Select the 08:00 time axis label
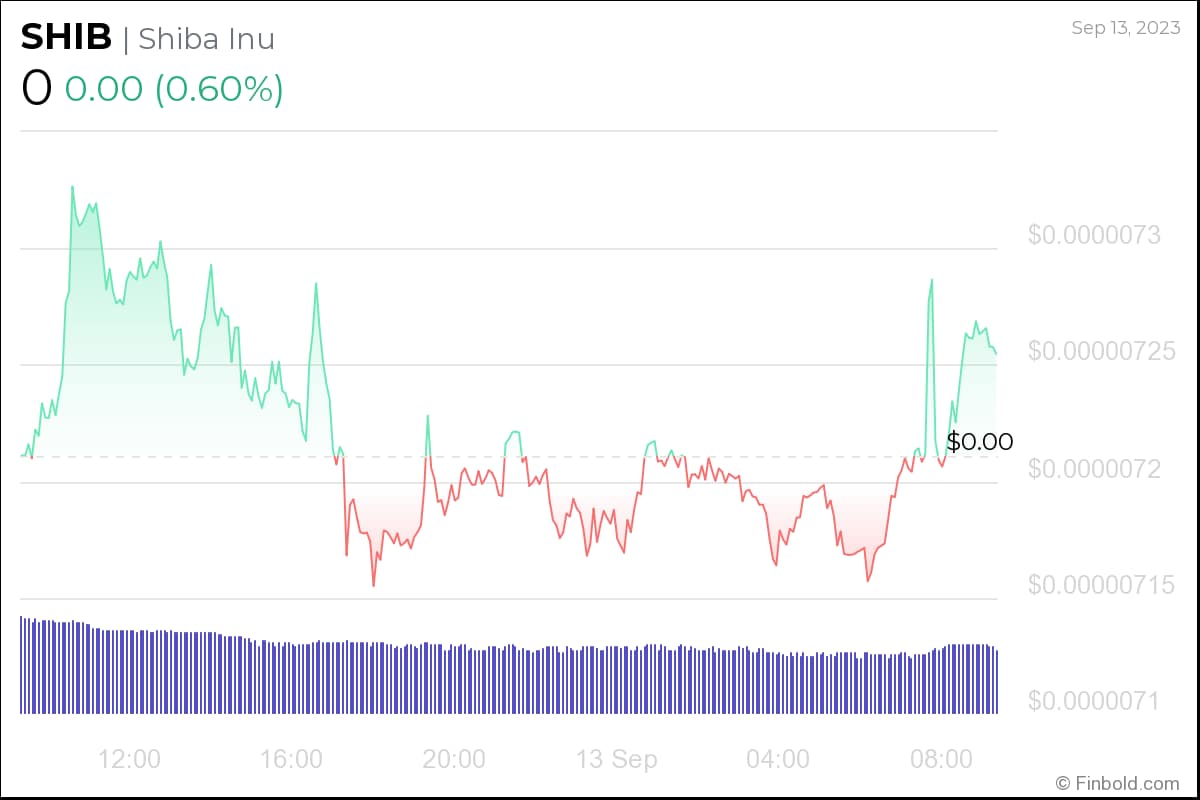 tap(941, 759)
